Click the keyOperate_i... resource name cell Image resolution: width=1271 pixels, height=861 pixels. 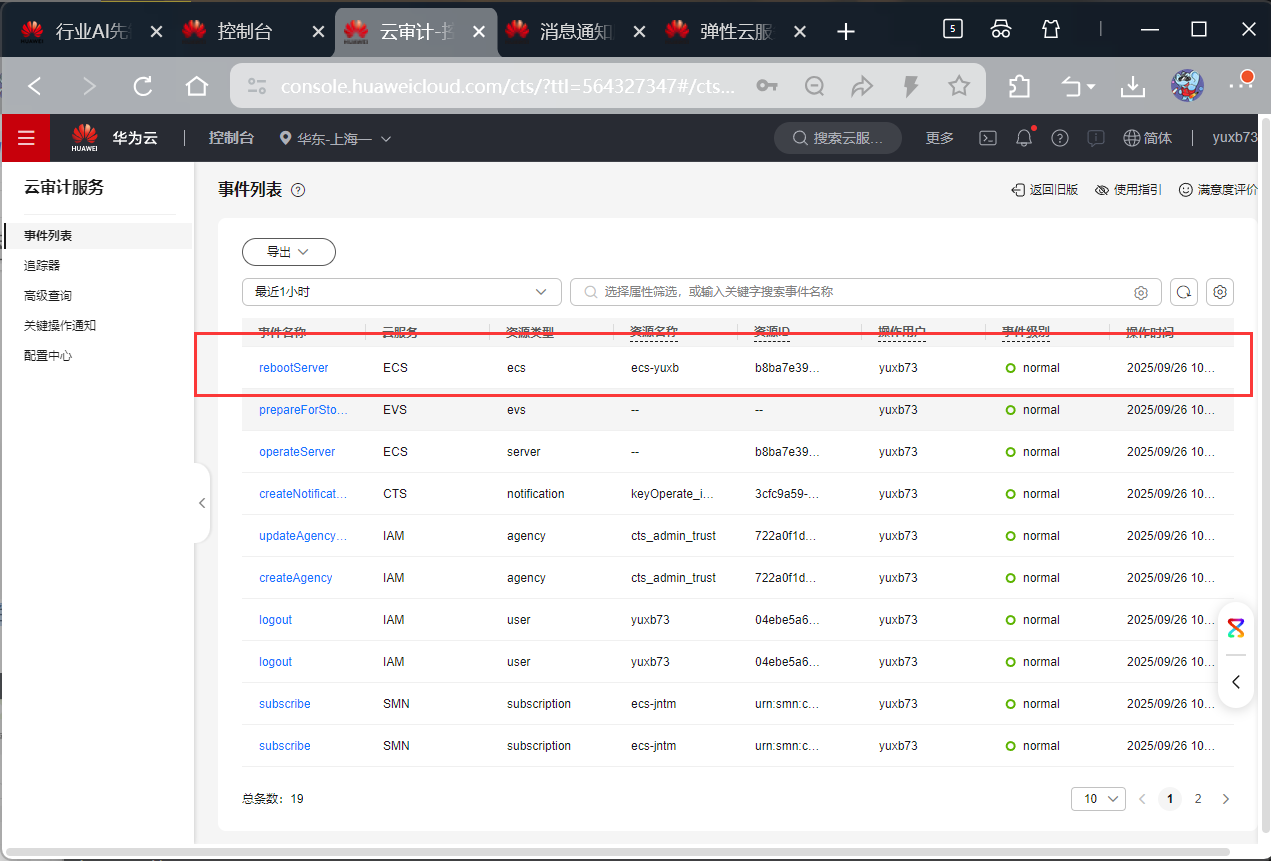673,494
